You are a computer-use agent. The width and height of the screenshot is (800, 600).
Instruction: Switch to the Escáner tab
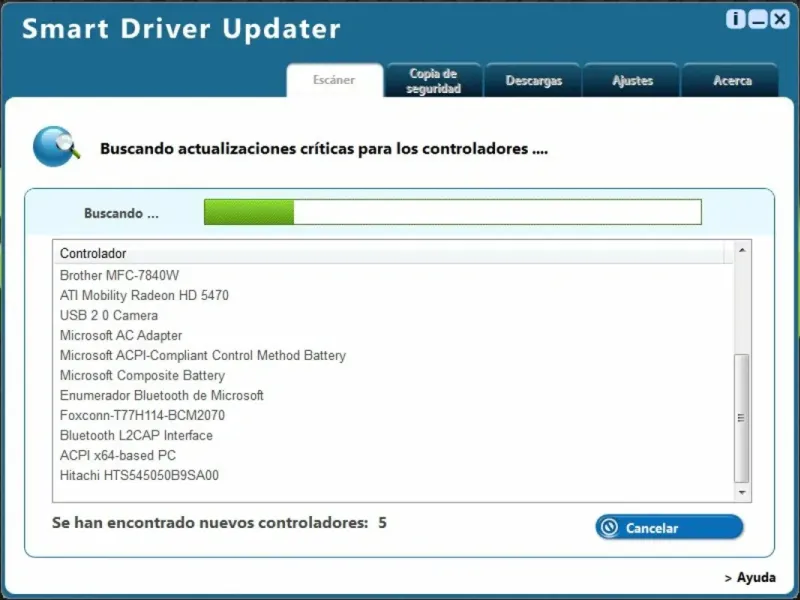pos(334,80)
